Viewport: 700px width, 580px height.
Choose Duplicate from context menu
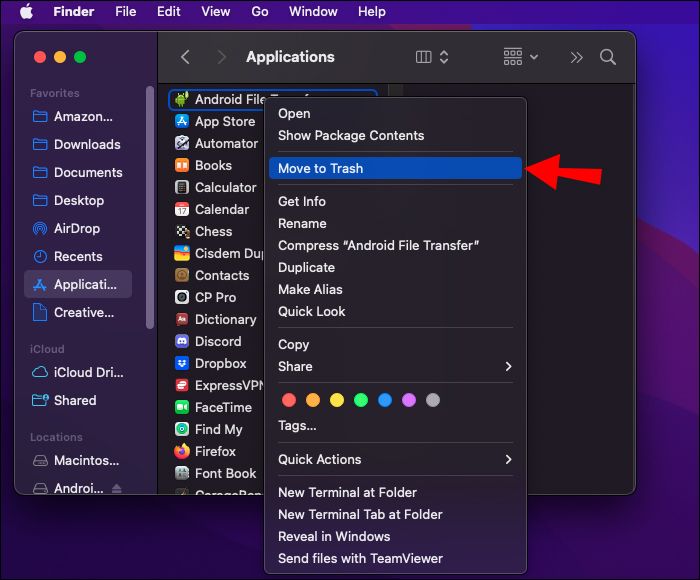pos(395,267)
